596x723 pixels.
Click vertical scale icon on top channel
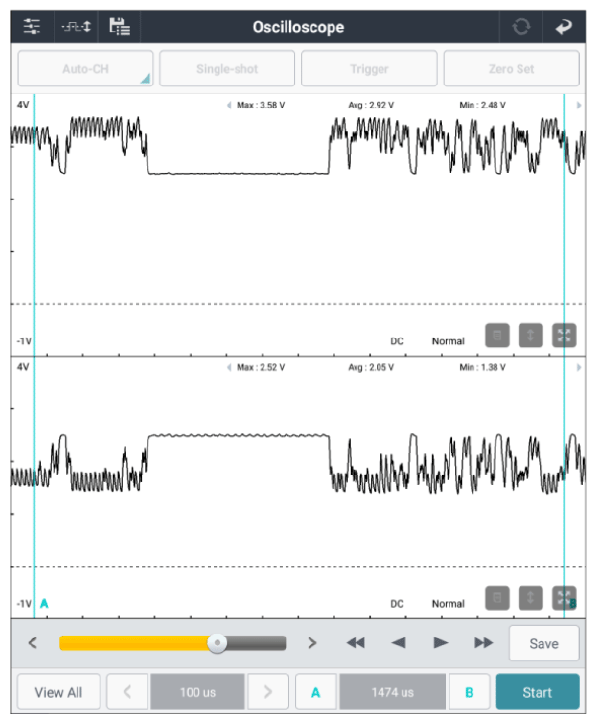click(x=531, y=335)
